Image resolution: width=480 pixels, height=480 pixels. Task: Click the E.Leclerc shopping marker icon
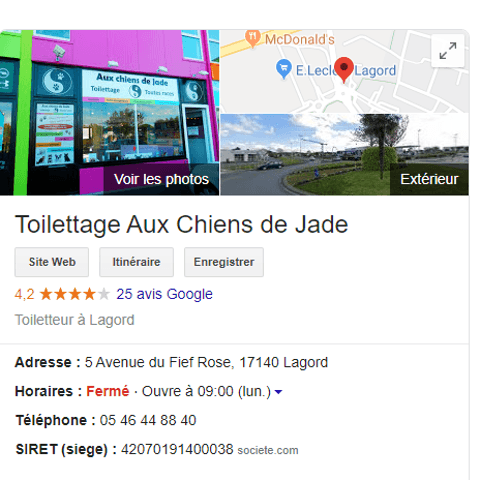[284, 69]
